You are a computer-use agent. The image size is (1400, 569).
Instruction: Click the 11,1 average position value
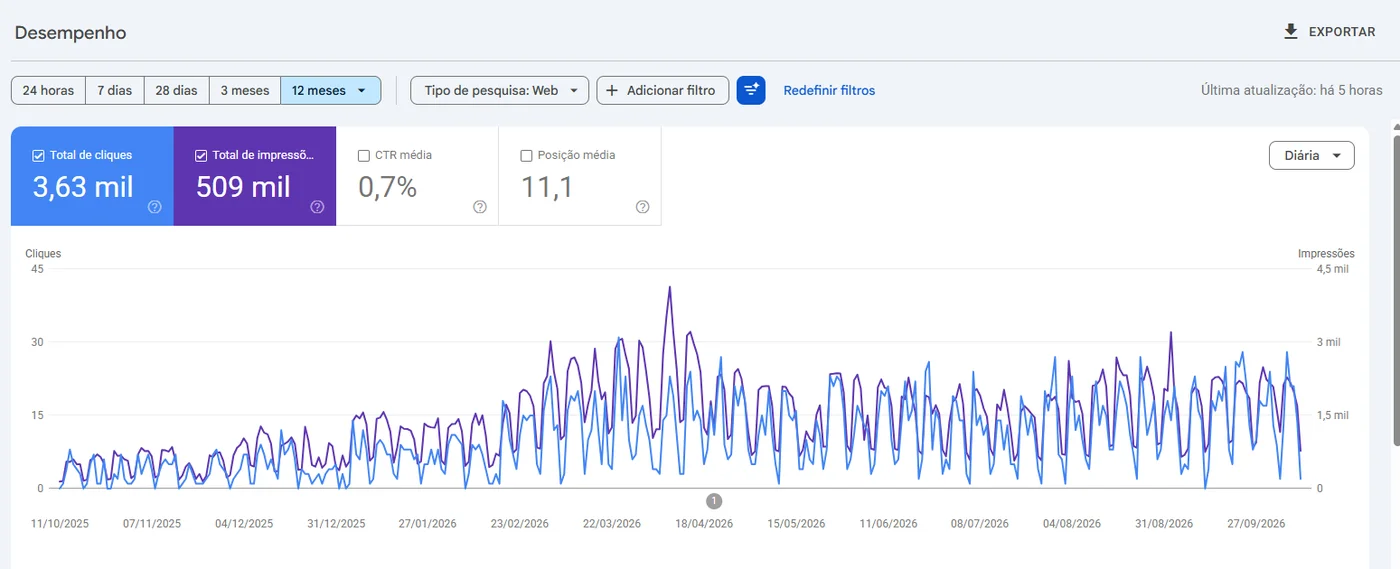[547, 187]
